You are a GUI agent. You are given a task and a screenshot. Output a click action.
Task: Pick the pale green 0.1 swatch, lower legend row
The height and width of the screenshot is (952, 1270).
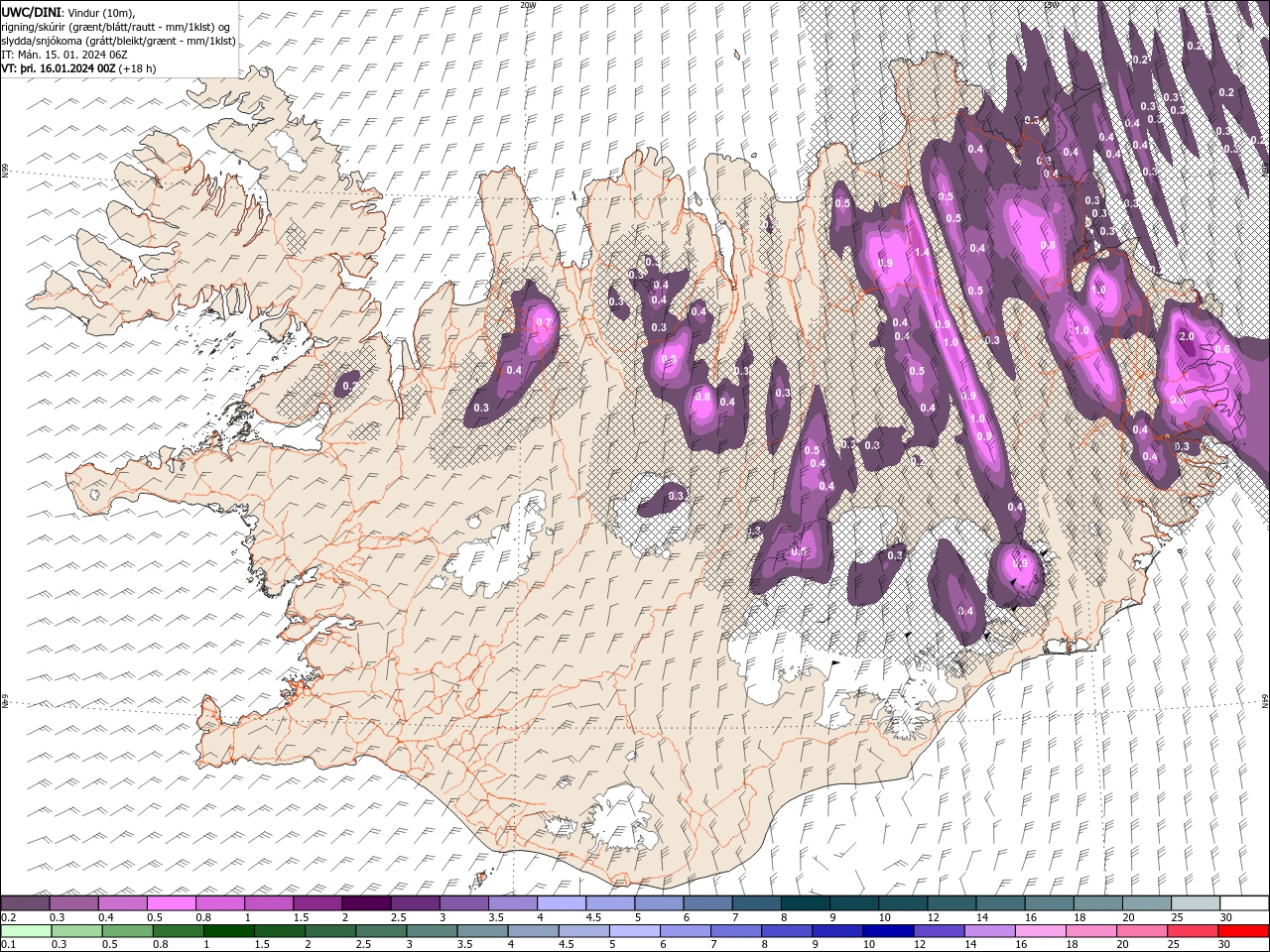click(27, 930)
